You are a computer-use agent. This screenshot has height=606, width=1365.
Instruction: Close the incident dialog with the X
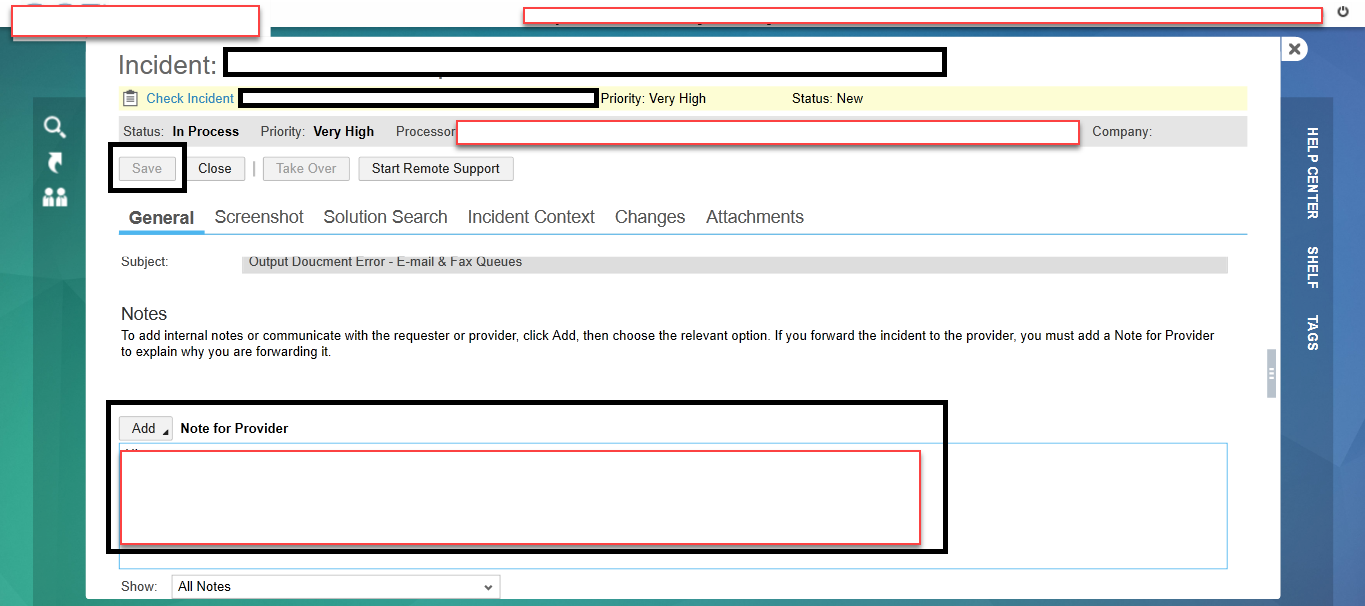[1294, 49]
